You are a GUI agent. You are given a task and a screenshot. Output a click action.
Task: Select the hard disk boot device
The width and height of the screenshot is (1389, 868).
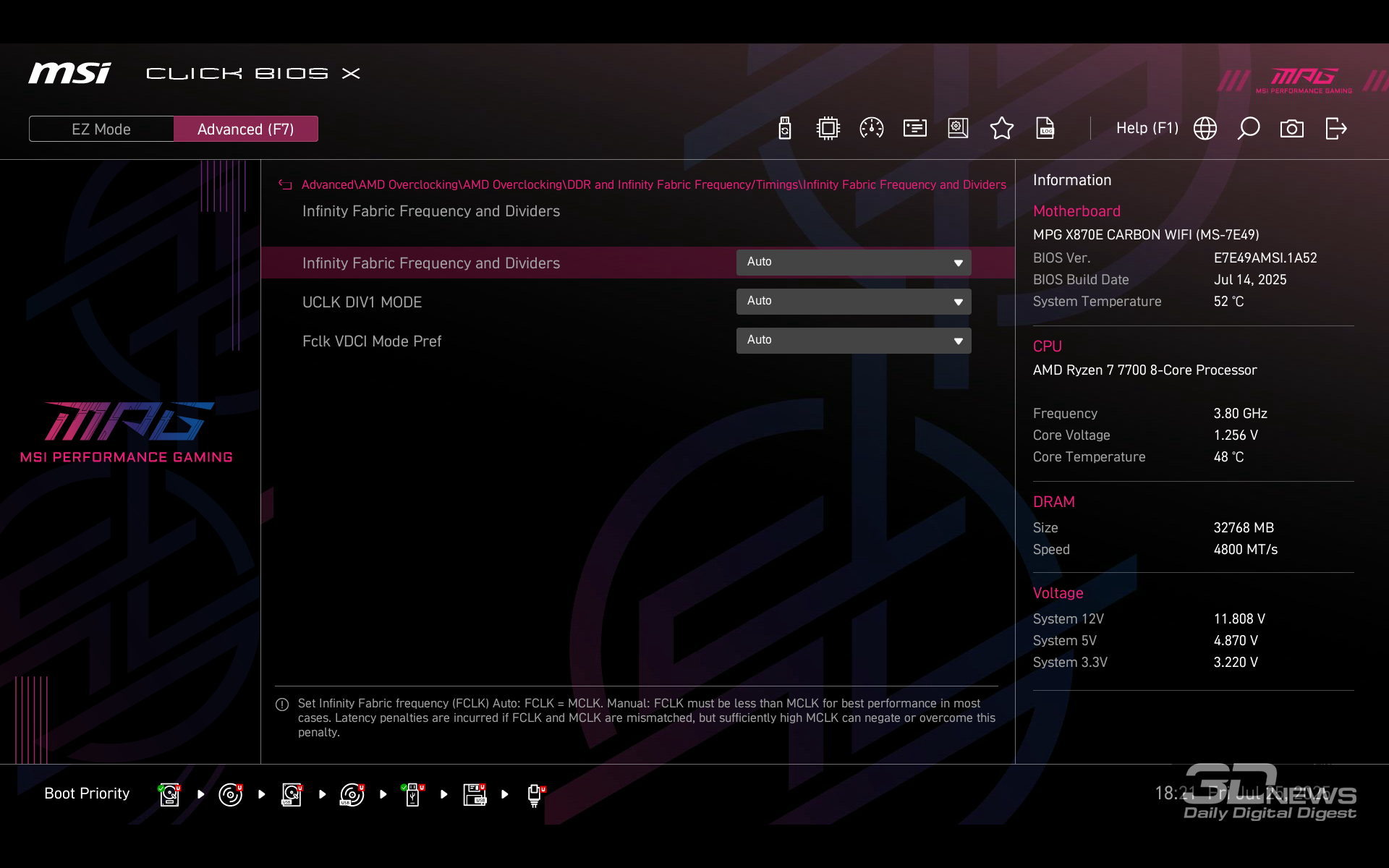click(169, 794)
